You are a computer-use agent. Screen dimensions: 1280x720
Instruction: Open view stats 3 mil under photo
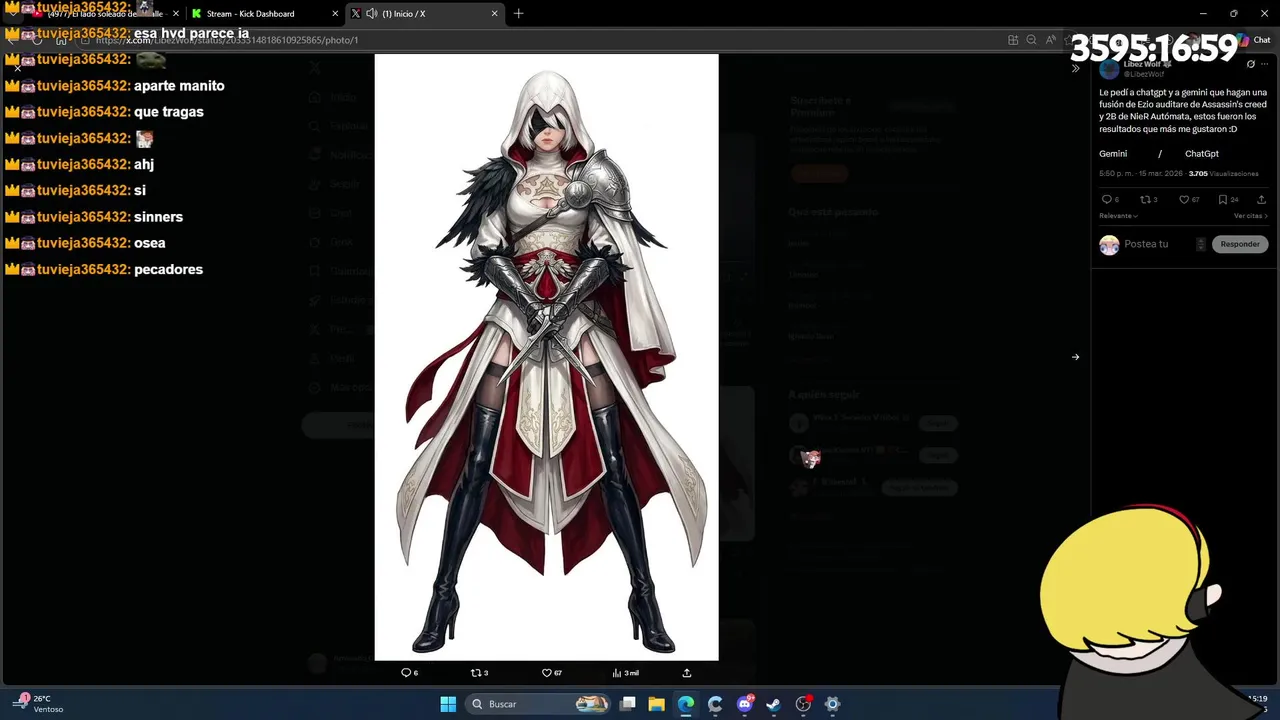click(625, 673)
